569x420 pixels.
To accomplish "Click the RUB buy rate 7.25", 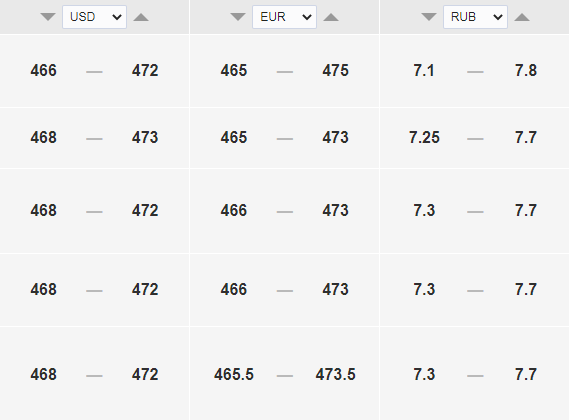I will [424, 138].
